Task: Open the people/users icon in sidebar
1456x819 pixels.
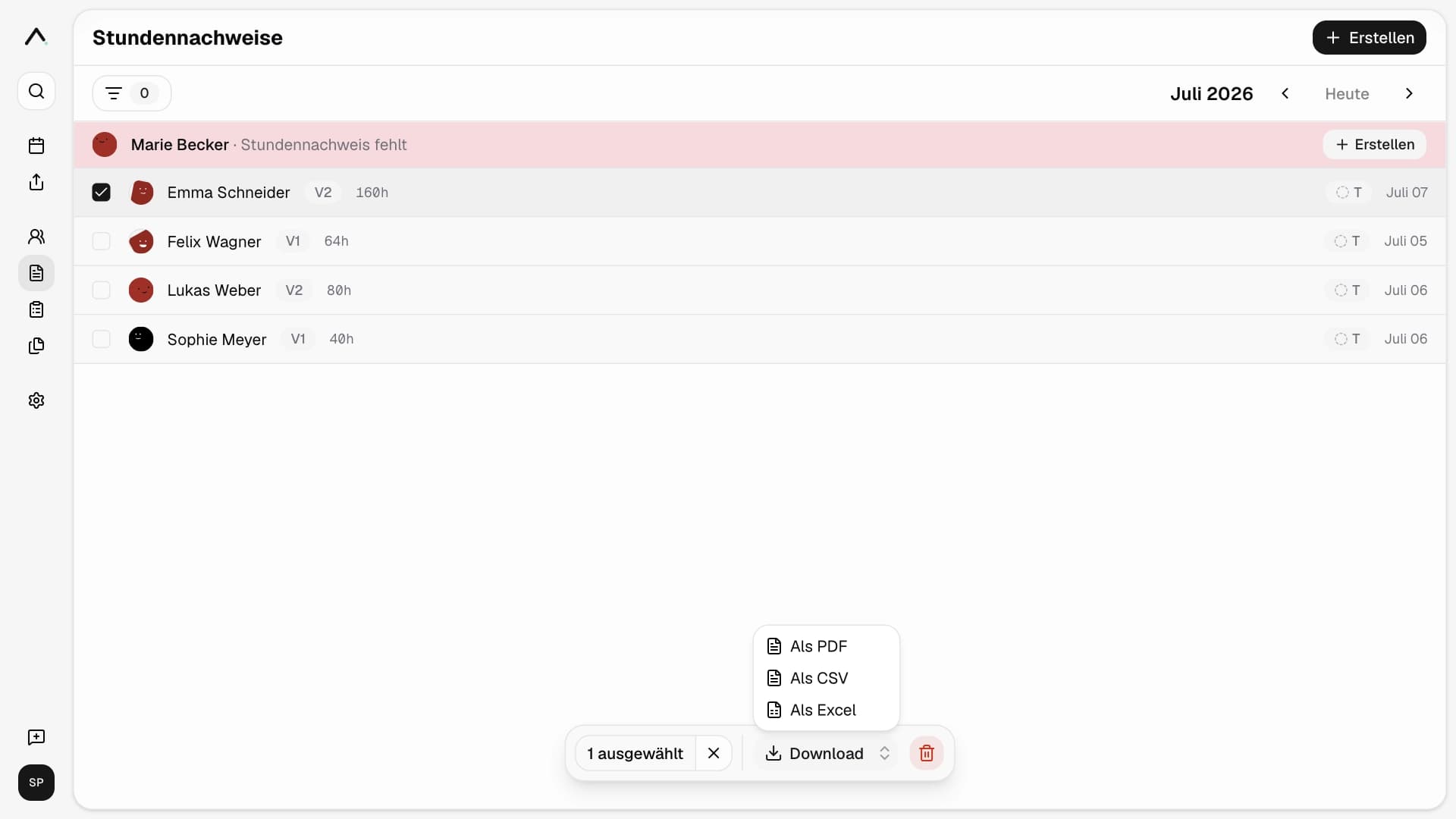Action: click(36, 237)
